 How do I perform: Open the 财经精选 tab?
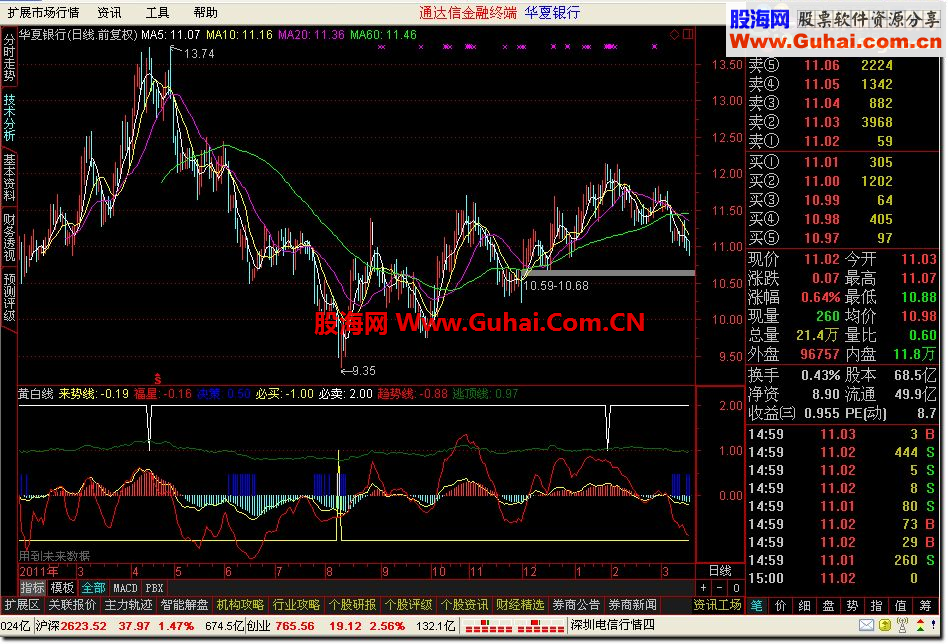(521, 605)
